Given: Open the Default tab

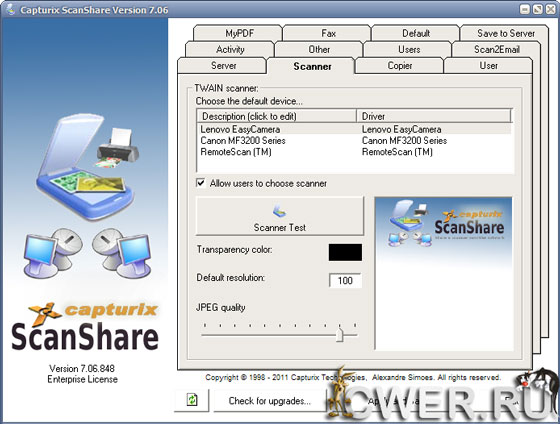Looking at the screenshot, I should (x=415, y=33).
